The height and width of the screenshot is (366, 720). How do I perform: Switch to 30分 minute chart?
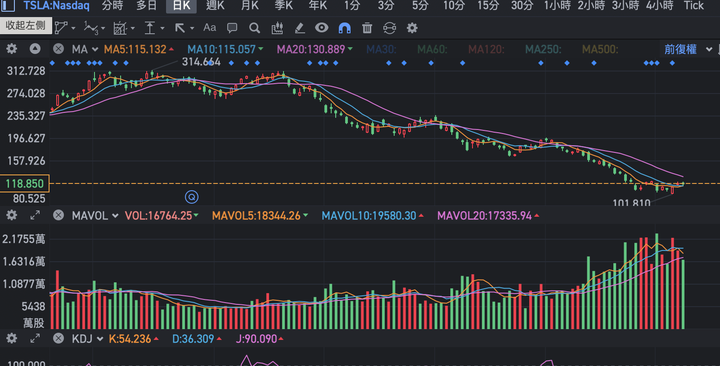click(522, 6)
